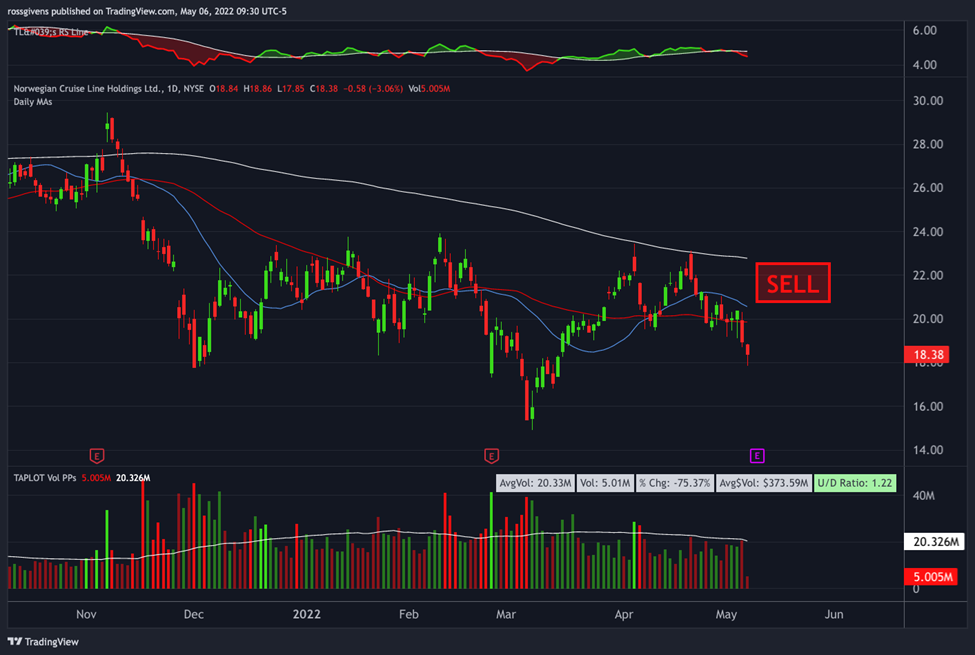Click the Vol5.005M value in title row

(430, 88)
